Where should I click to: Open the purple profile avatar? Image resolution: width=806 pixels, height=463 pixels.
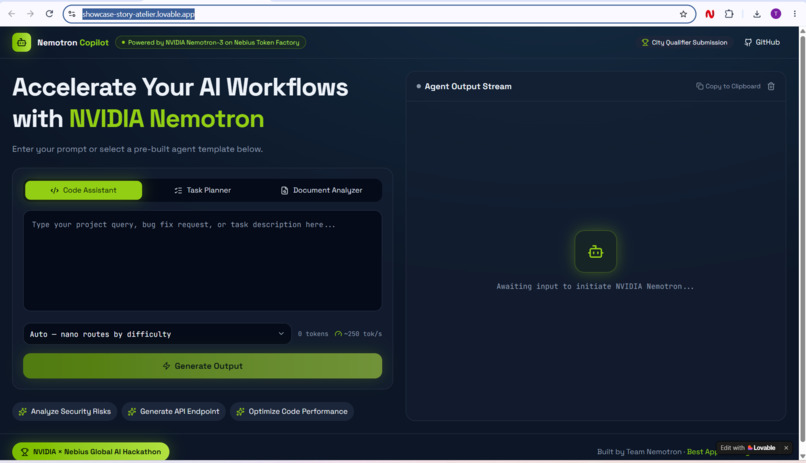coord(776,14)
